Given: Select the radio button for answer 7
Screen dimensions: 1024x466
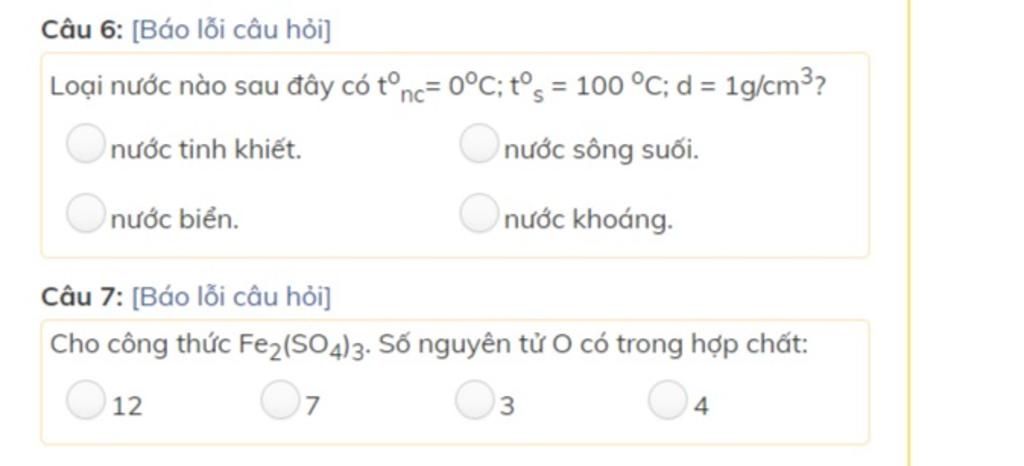Looking at the screenshot, I should 280,399.
